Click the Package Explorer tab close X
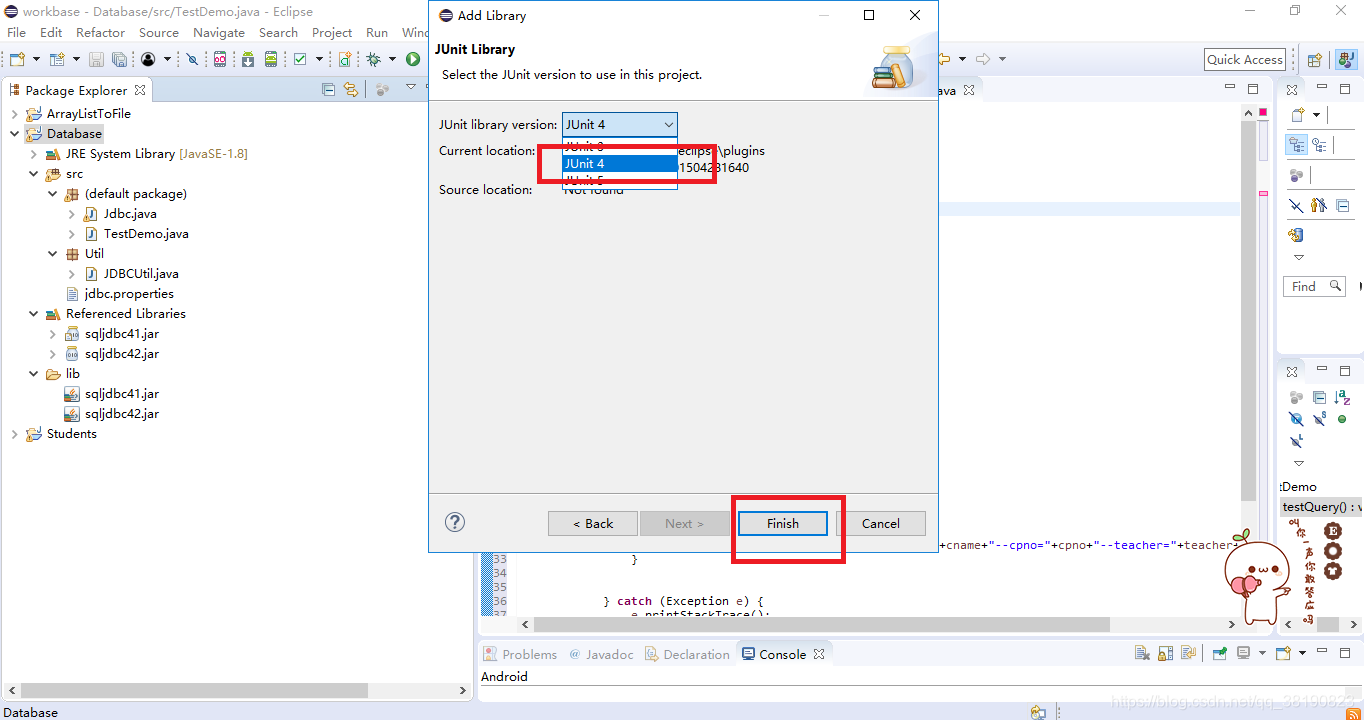Viewport: 1364px width, 720px height. point(140,90)
